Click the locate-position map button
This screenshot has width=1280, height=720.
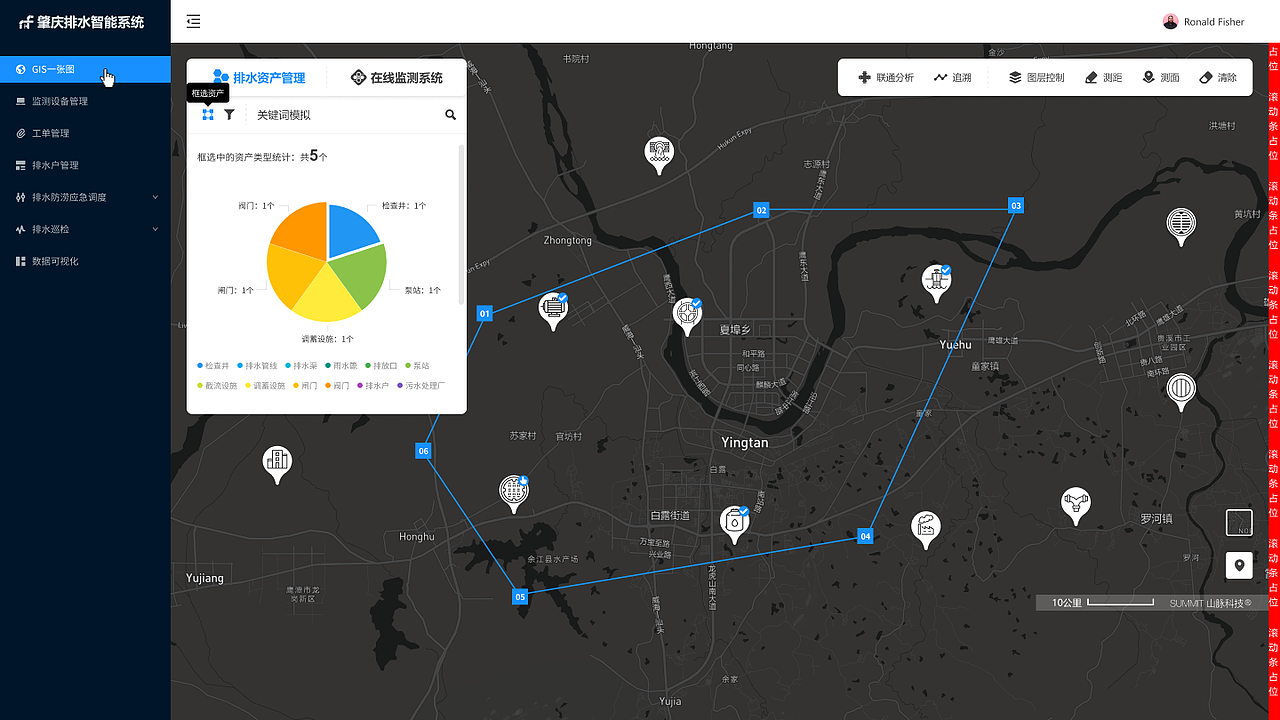click(x=1239, y=566)
